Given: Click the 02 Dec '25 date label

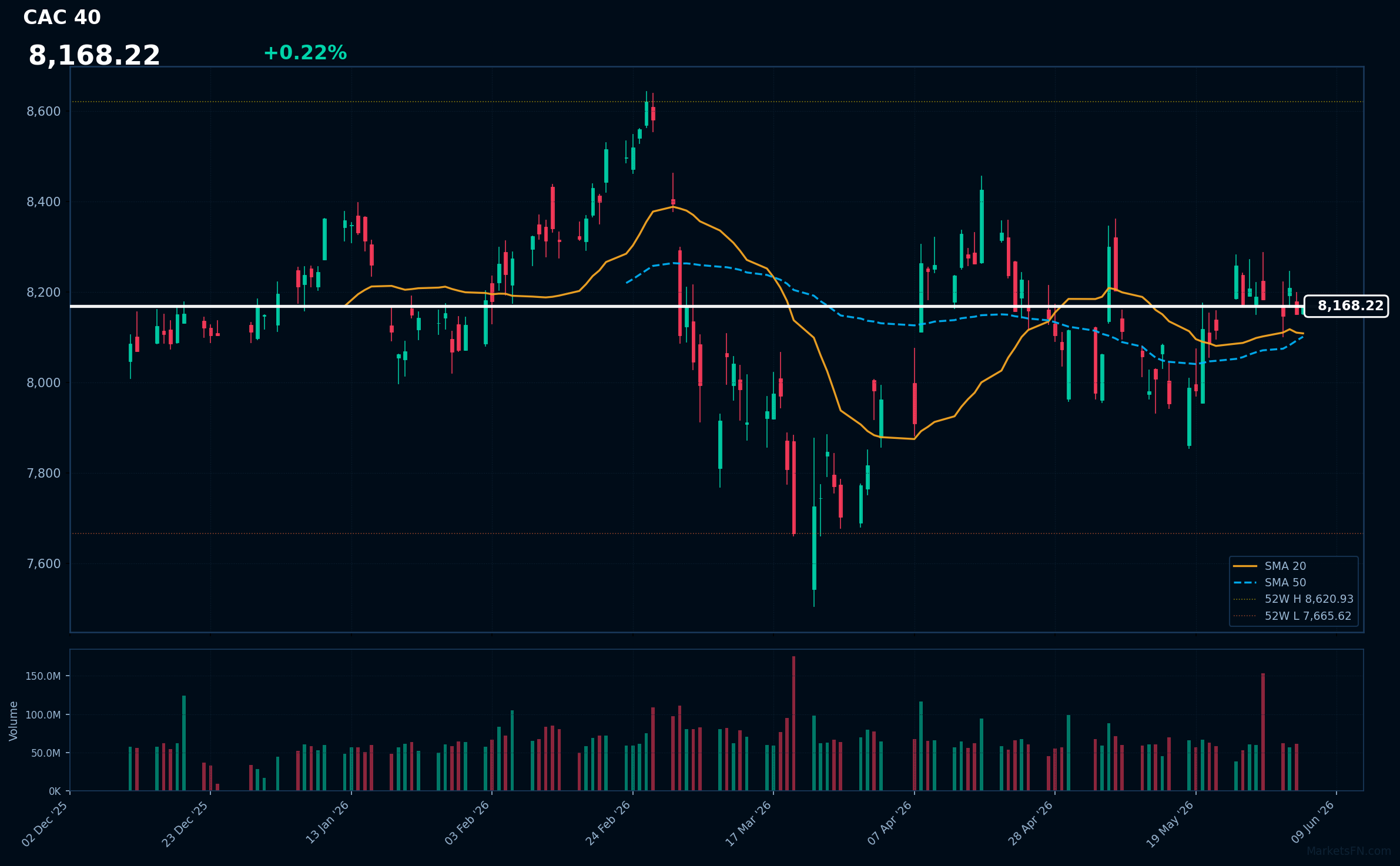Looking at the screenshot, I should pyautogui.click(x=45, y=824).
